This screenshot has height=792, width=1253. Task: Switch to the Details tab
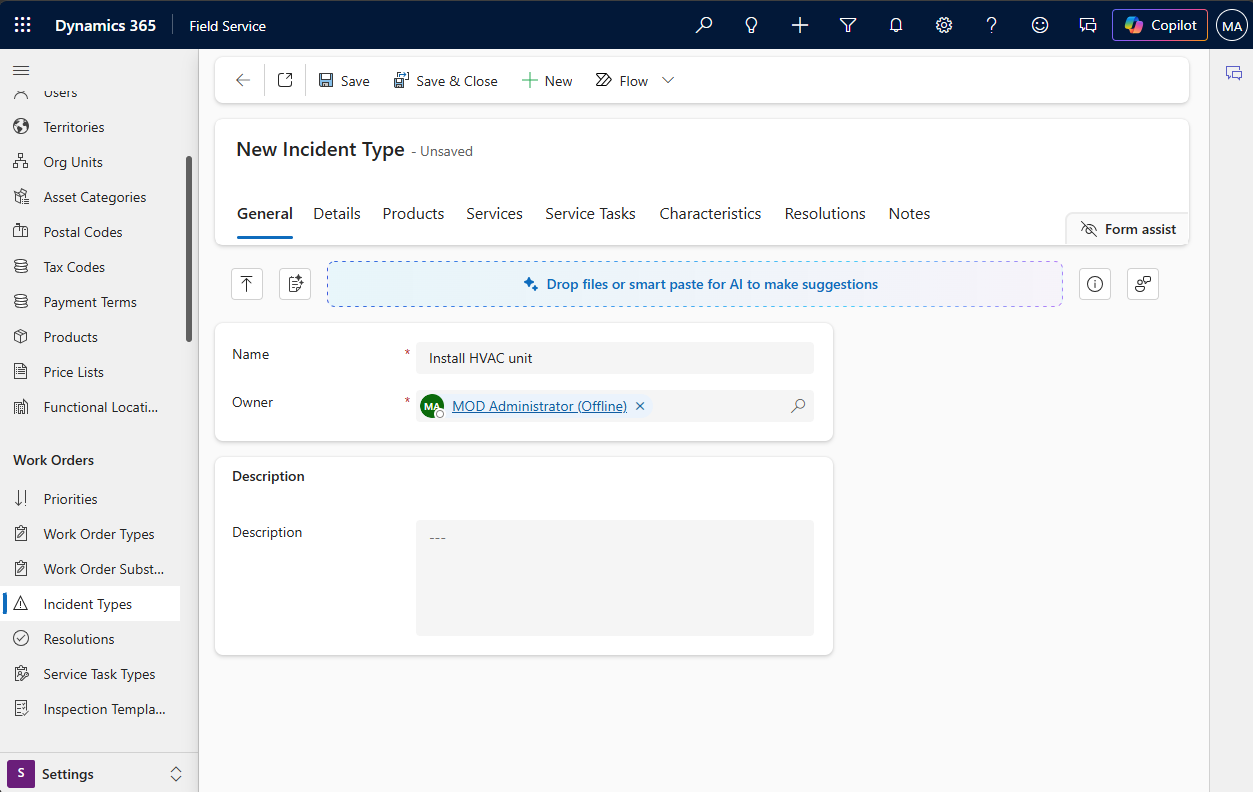pyautogui.click(x=337, y=214)
